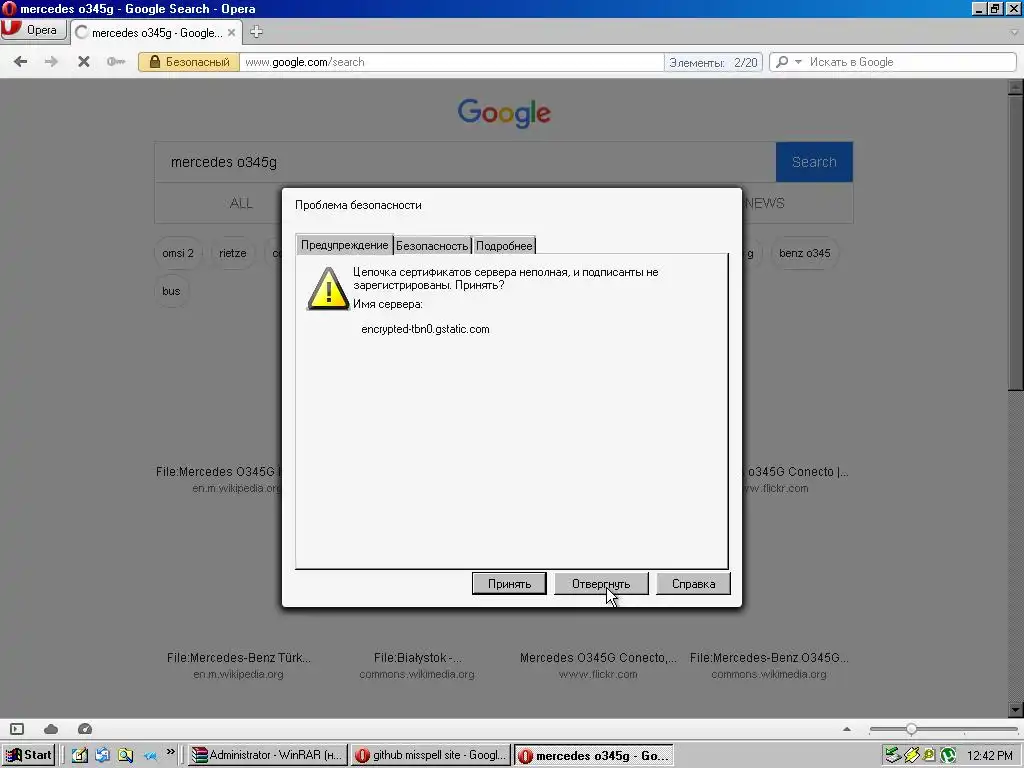Click the network tray icon

tap(892, 756)
